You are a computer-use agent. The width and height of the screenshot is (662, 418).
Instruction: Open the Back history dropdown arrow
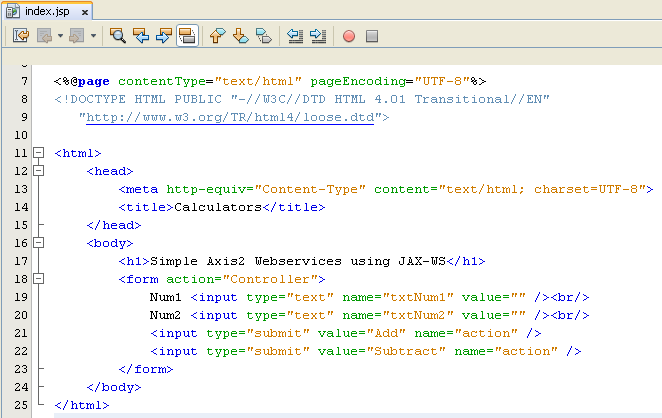pos(60,36)
